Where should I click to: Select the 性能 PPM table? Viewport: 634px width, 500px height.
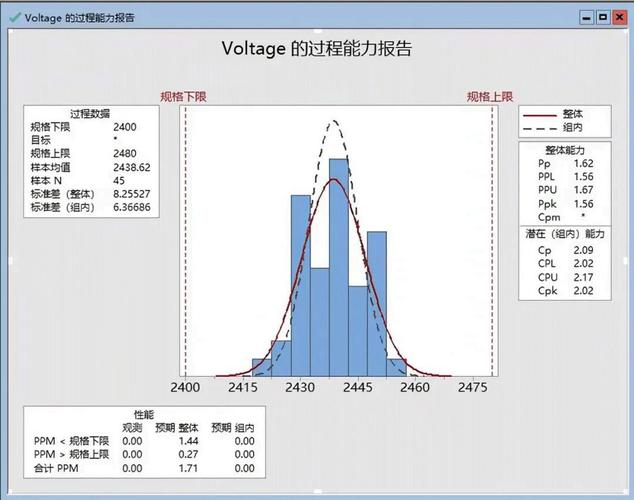click(144, 442)
